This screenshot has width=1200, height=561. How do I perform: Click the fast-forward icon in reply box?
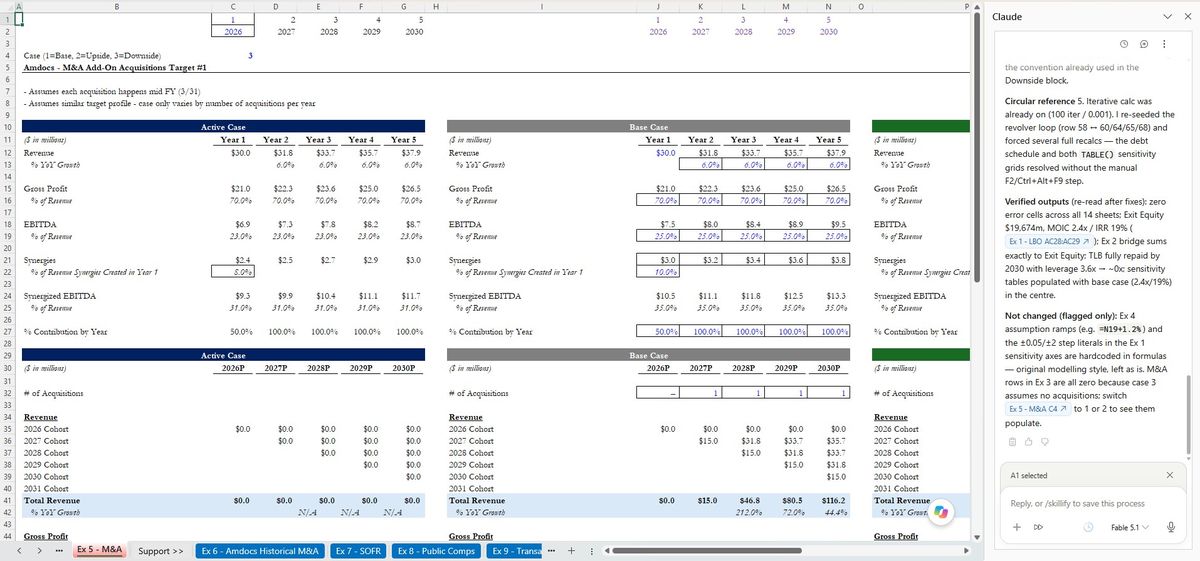pos(1038,527)
